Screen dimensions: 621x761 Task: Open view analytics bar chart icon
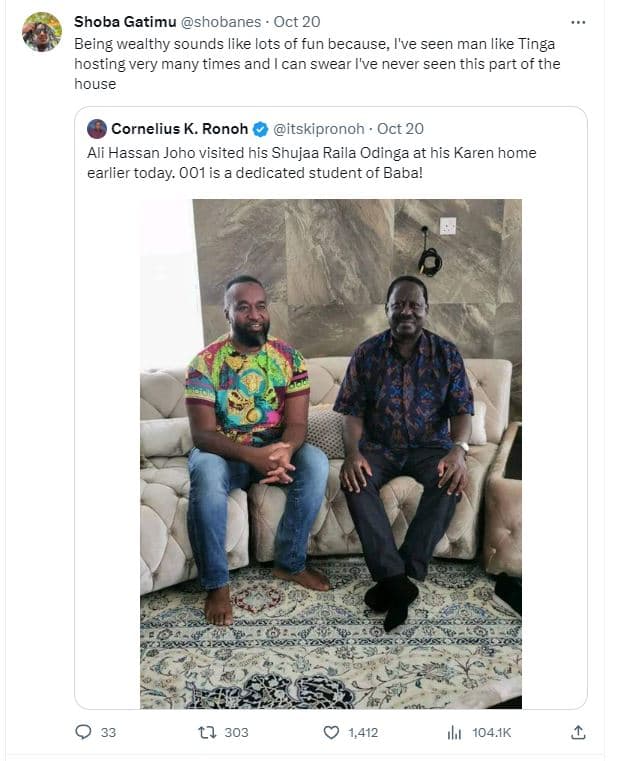(x=454, y=733)
